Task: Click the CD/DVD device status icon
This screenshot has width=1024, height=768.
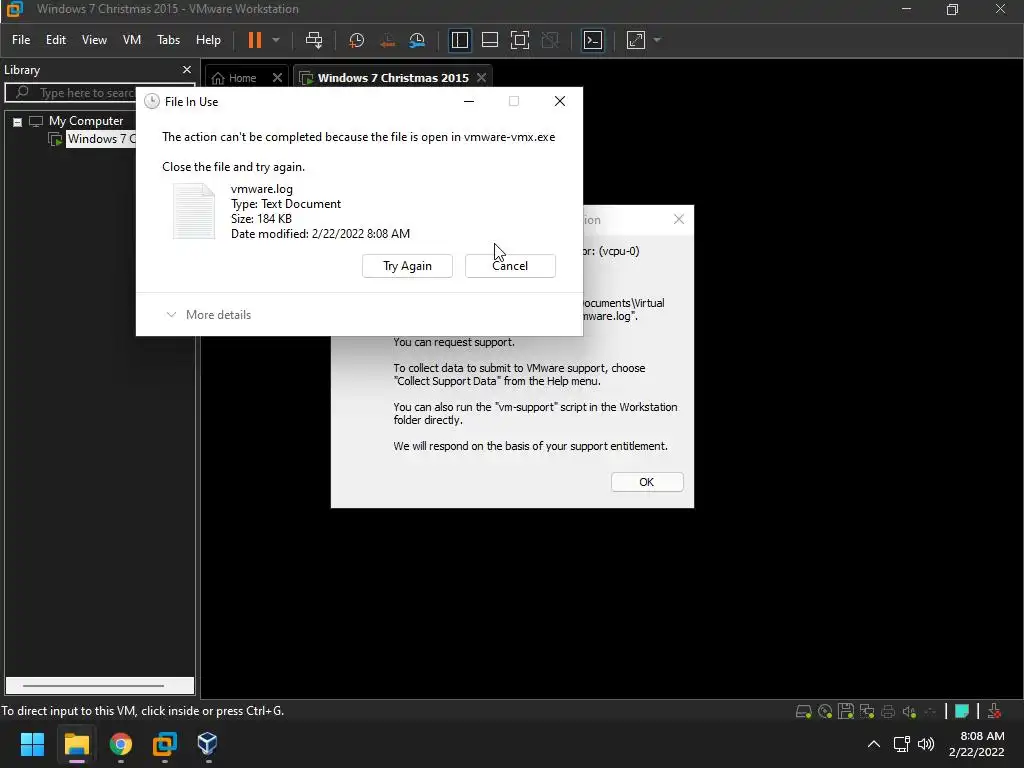Action: (x=825, y=711)
